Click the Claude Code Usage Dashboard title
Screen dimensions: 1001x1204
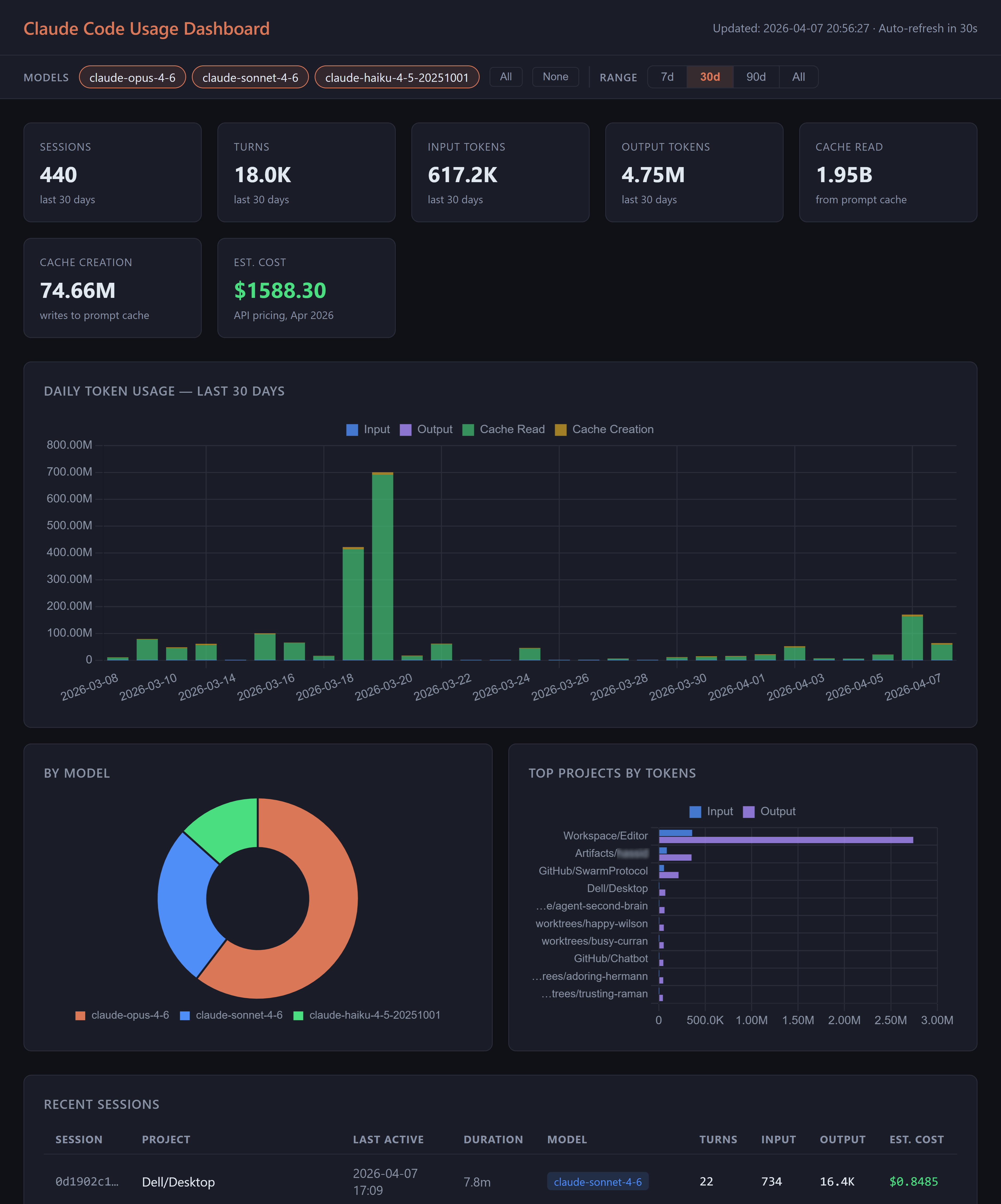(x=147, y=28)
